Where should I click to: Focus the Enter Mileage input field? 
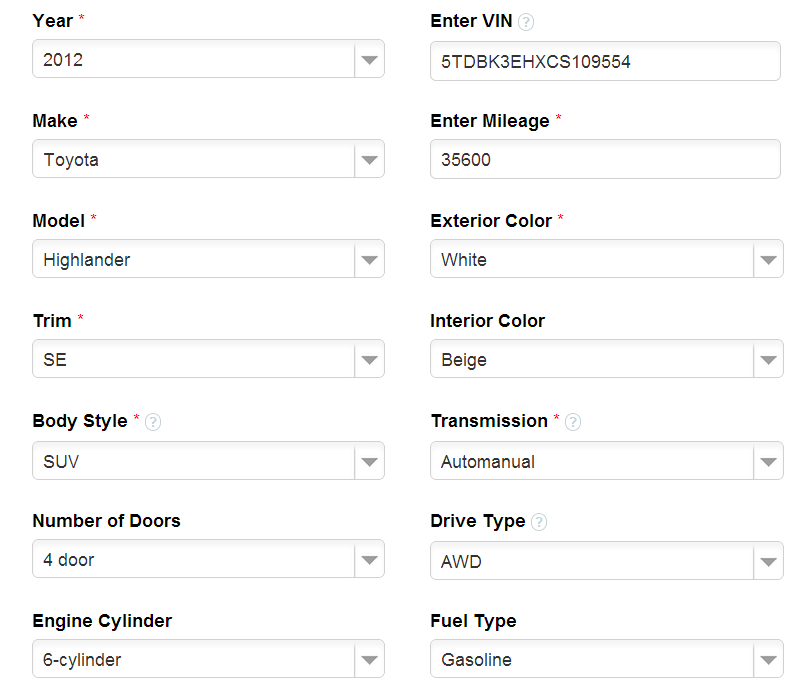click(x=605, y=160)
